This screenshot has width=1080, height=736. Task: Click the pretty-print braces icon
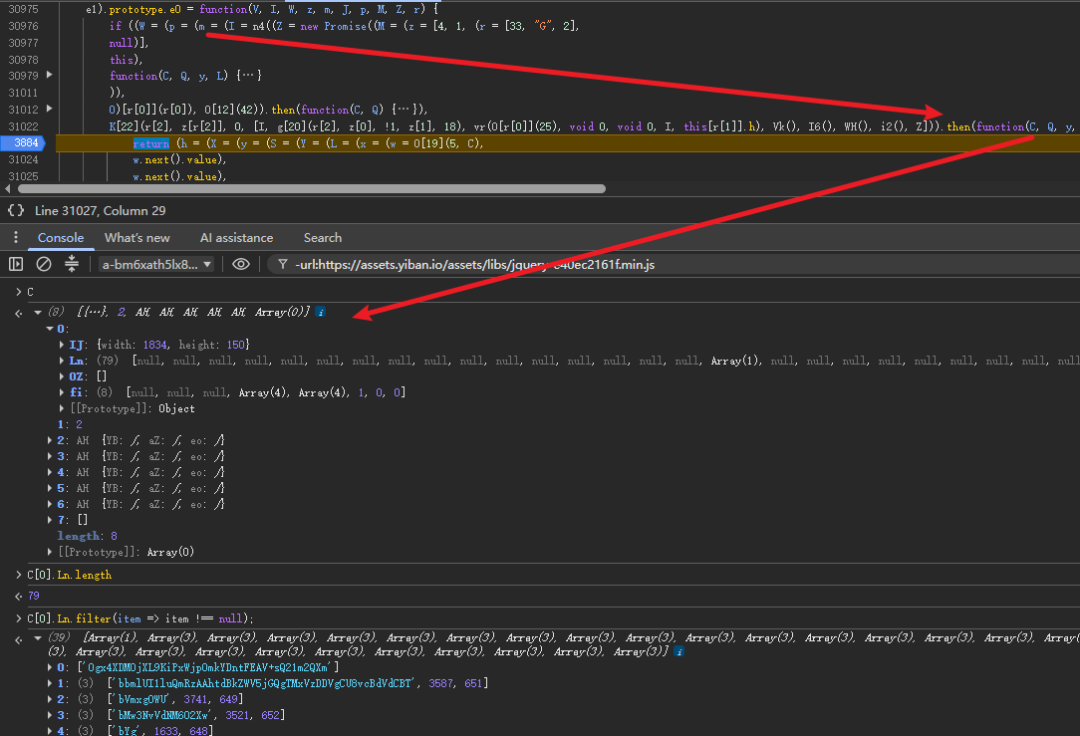tap(16, 211)
